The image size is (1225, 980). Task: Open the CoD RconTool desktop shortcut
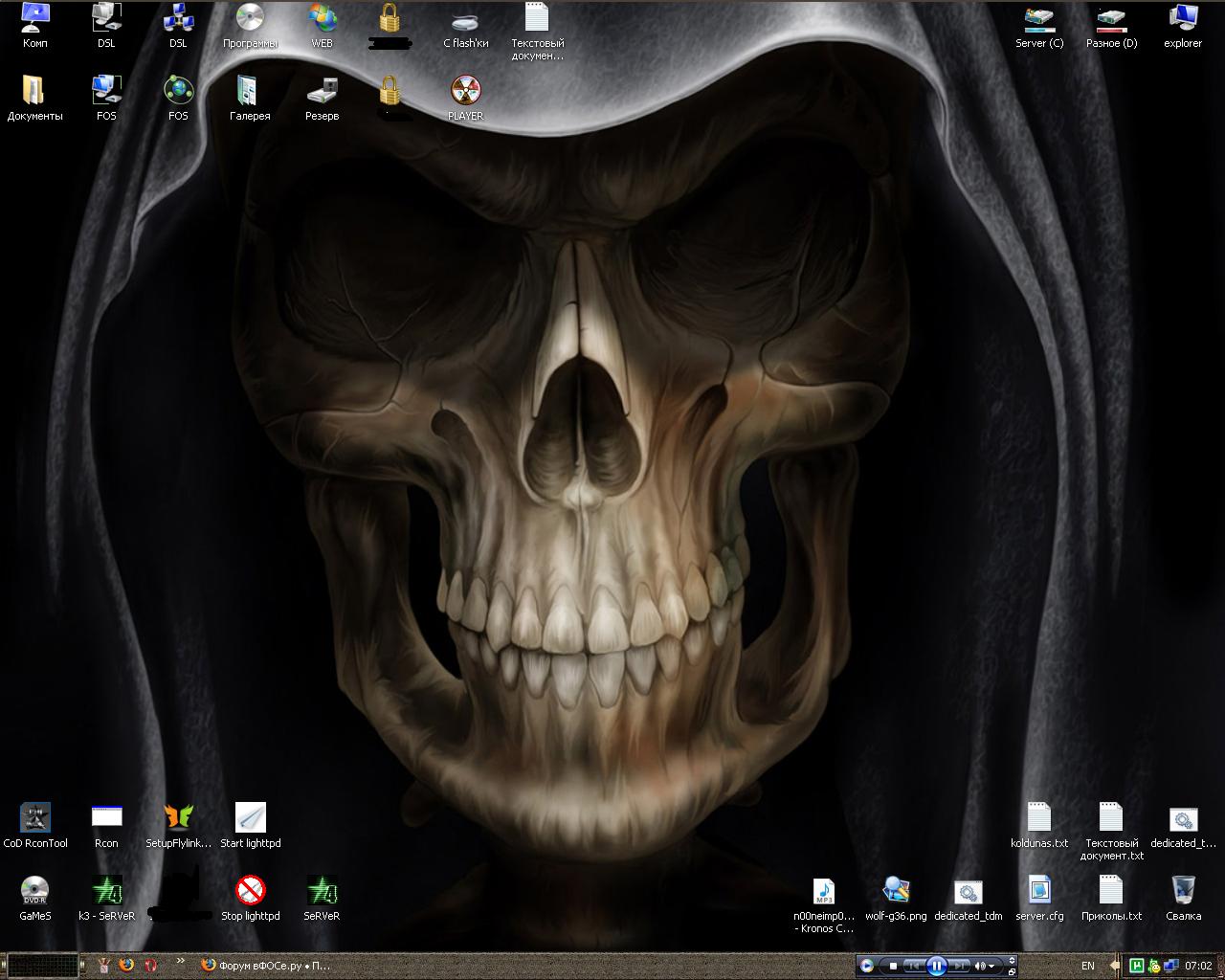pos(35,819)
